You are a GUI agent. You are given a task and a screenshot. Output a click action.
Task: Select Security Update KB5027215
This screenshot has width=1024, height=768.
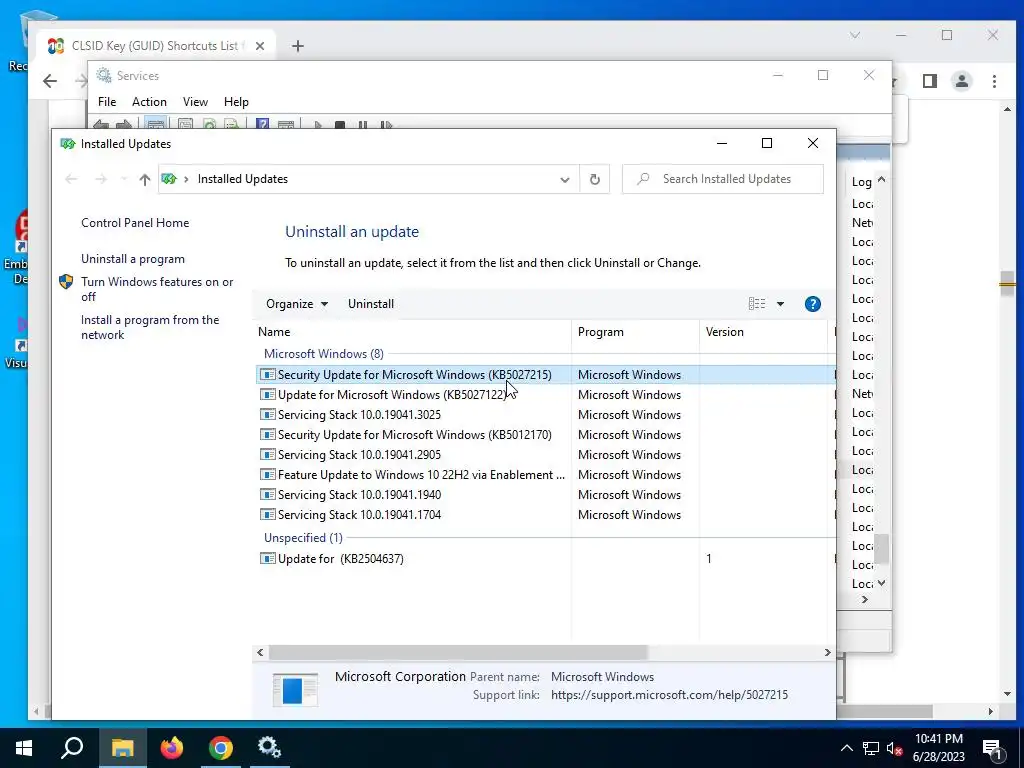[545, 375]
